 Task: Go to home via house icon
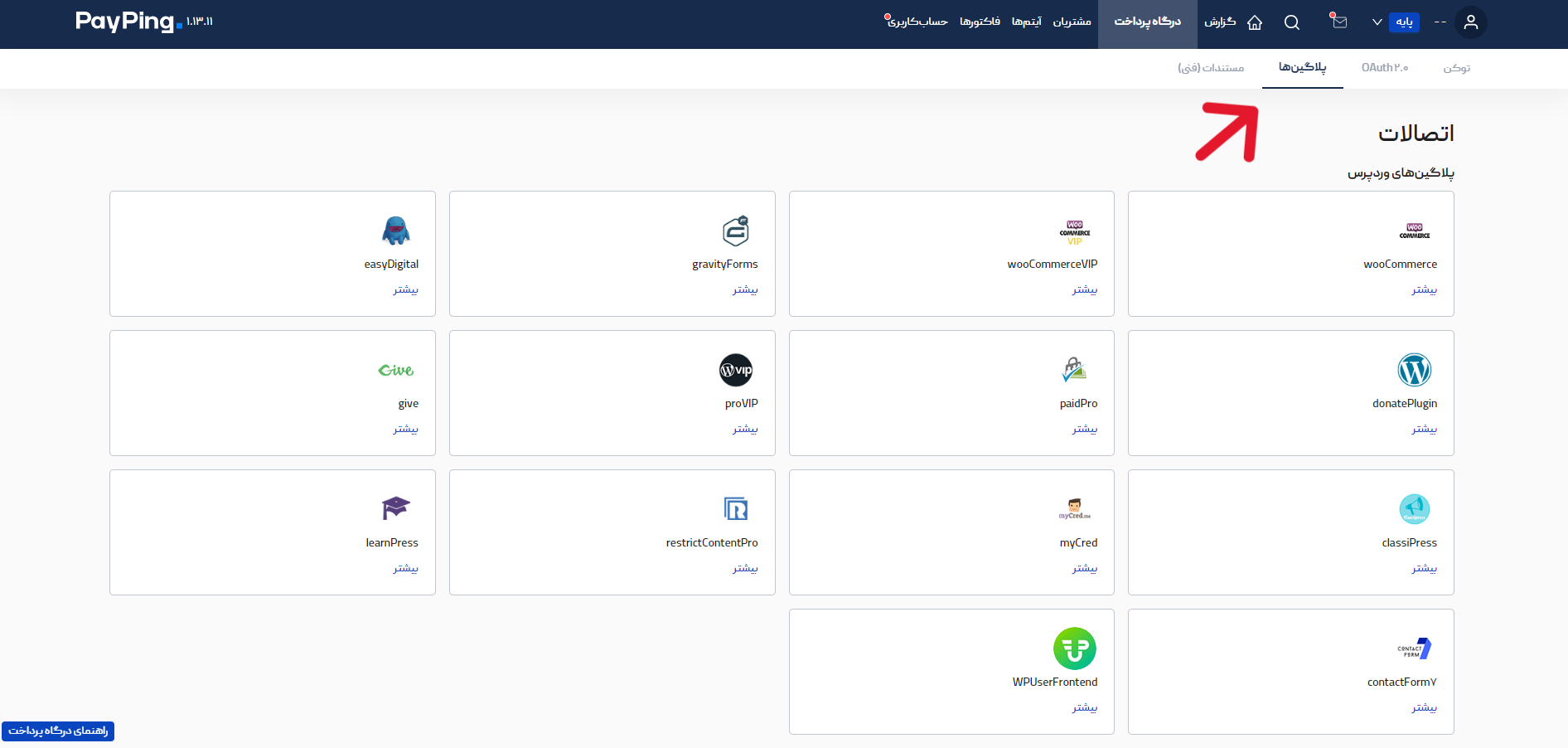[1255, 22]
